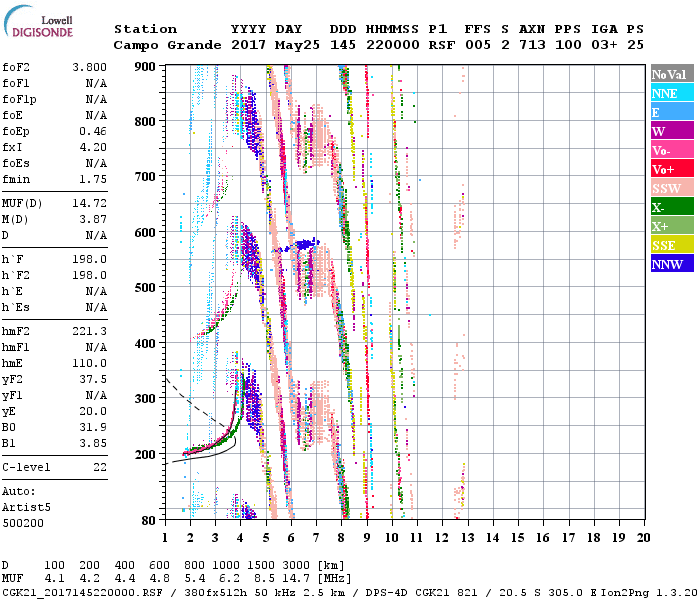The width and height of the screenshot is (700, 600).
Task: Select the W purple legend swatch
Action: click(672, 131)
